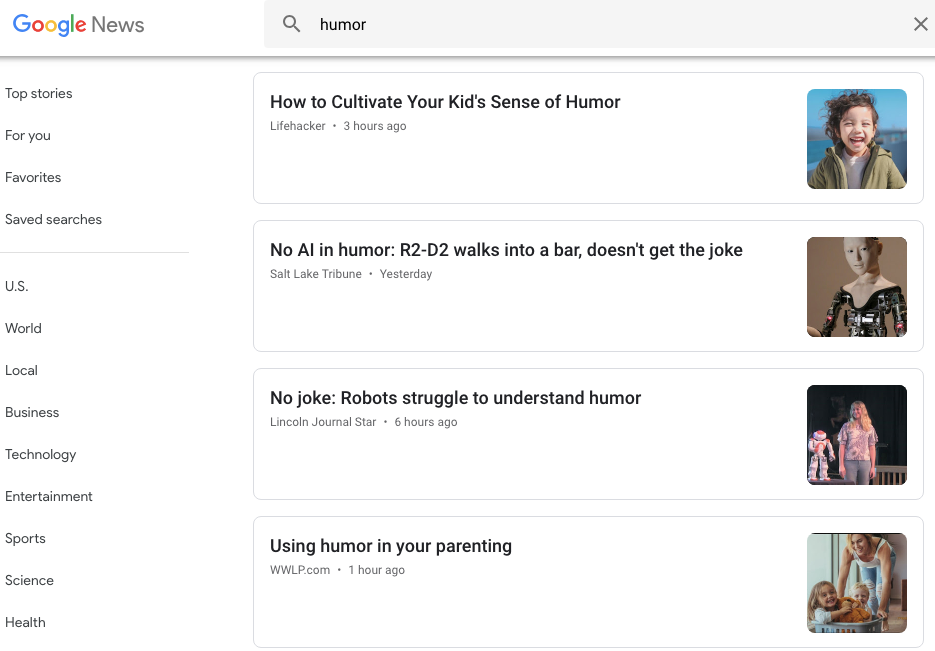This screenshot has width=935, height=651.
Task: Go to the For you section
Action: [x=28, y=135]
